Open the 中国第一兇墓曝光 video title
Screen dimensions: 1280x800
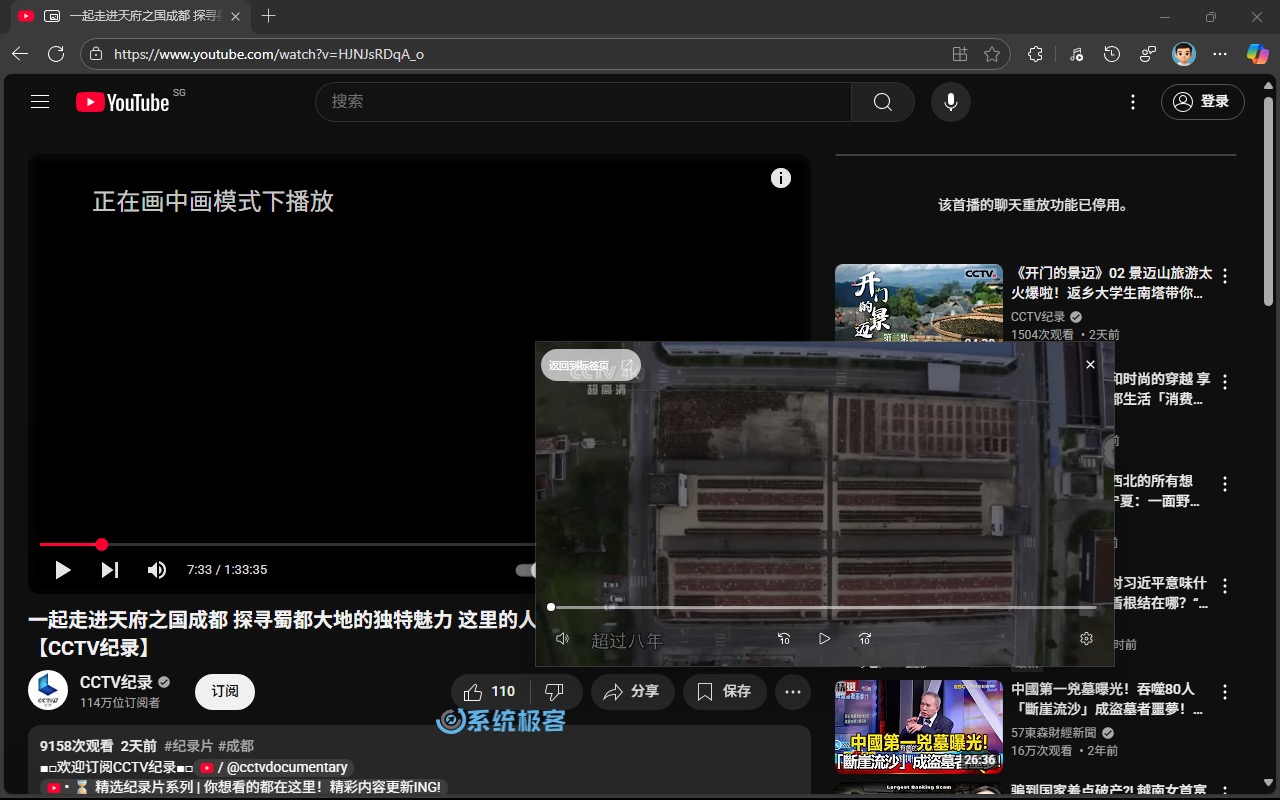1107,699
